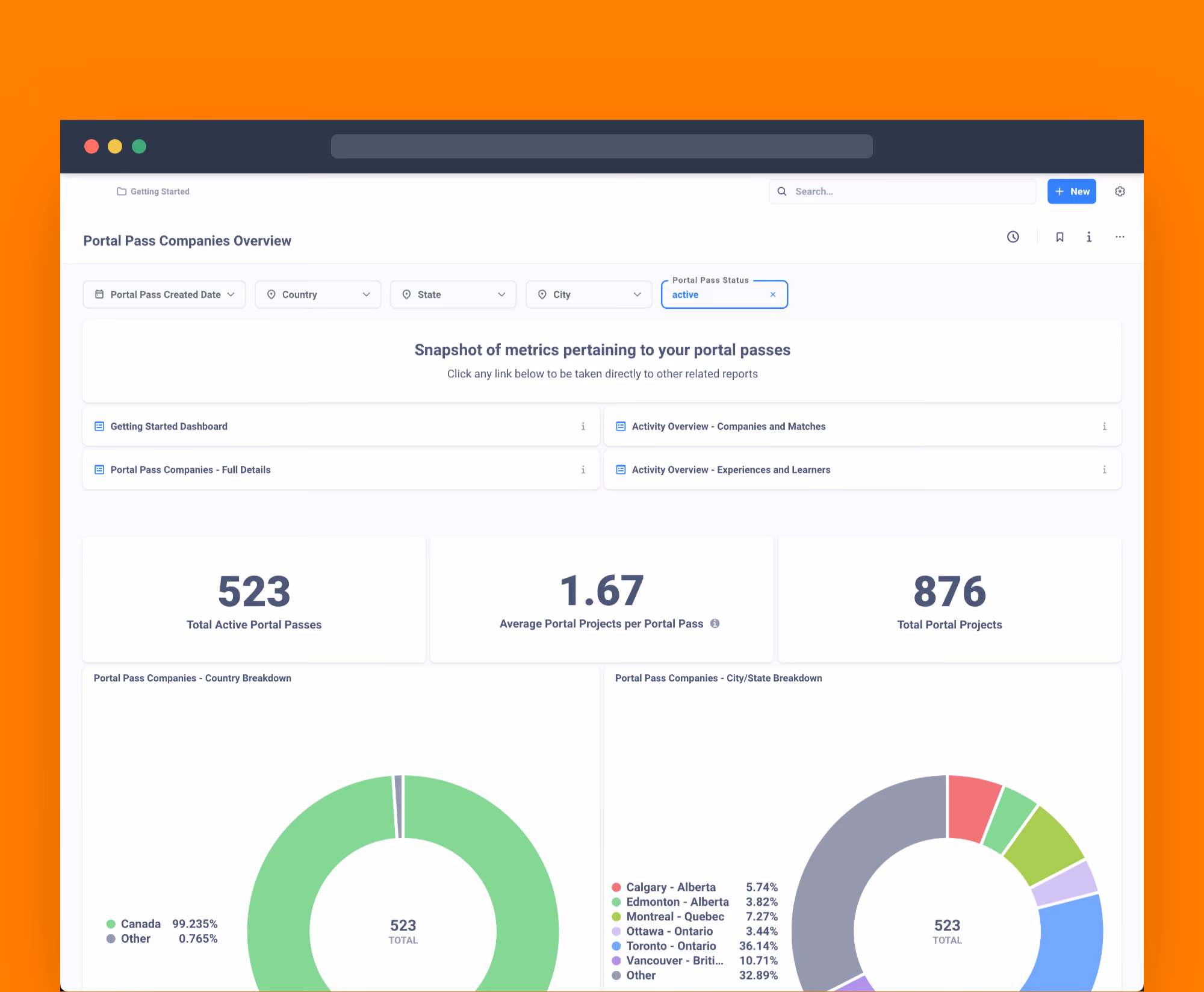Click info icon on Portal Pass Companies Full Details

pyautogui.click(x=583, y=470)
